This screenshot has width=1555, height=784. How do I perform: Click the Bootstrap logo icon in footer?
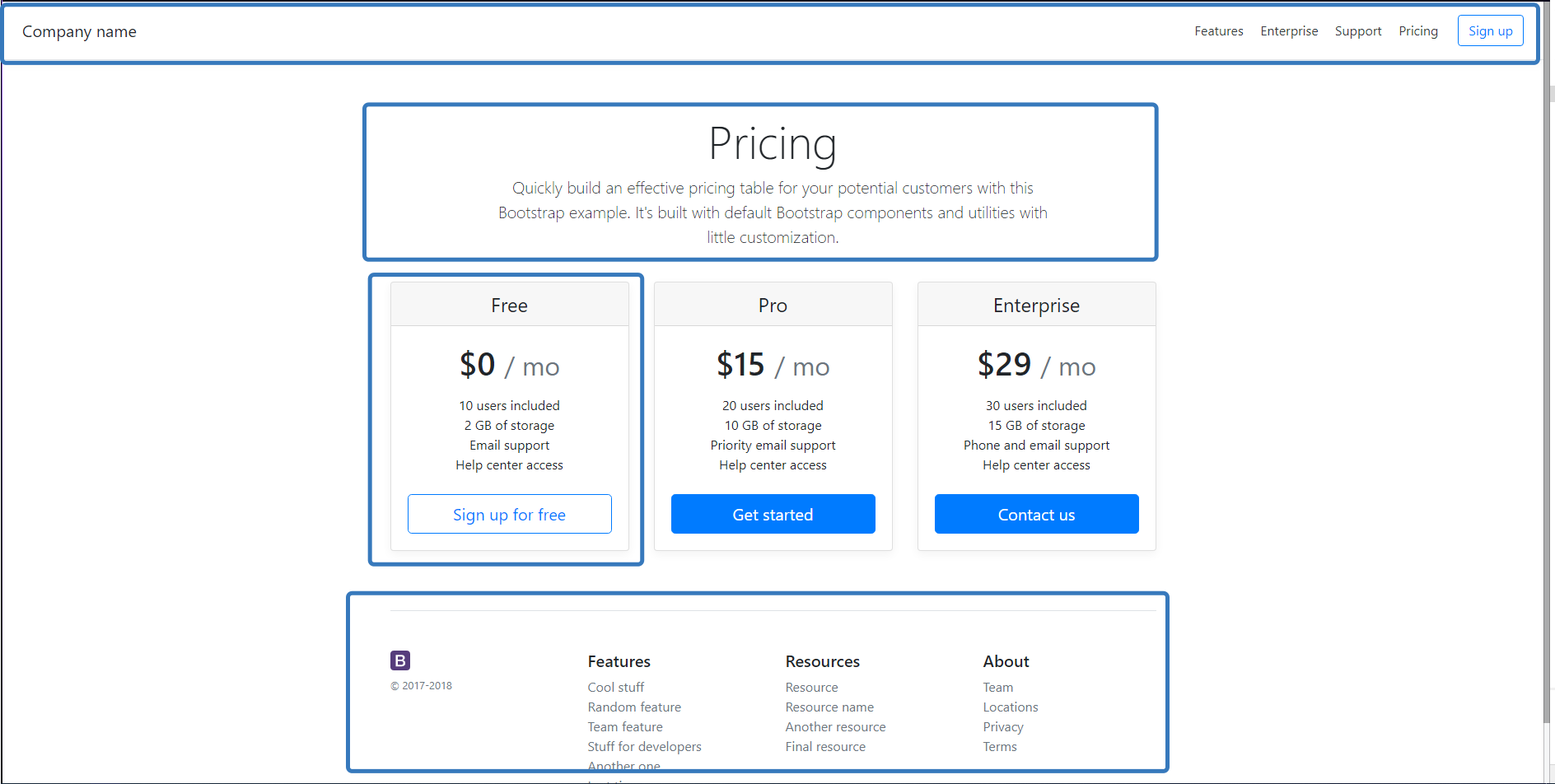tap(399, 660)
